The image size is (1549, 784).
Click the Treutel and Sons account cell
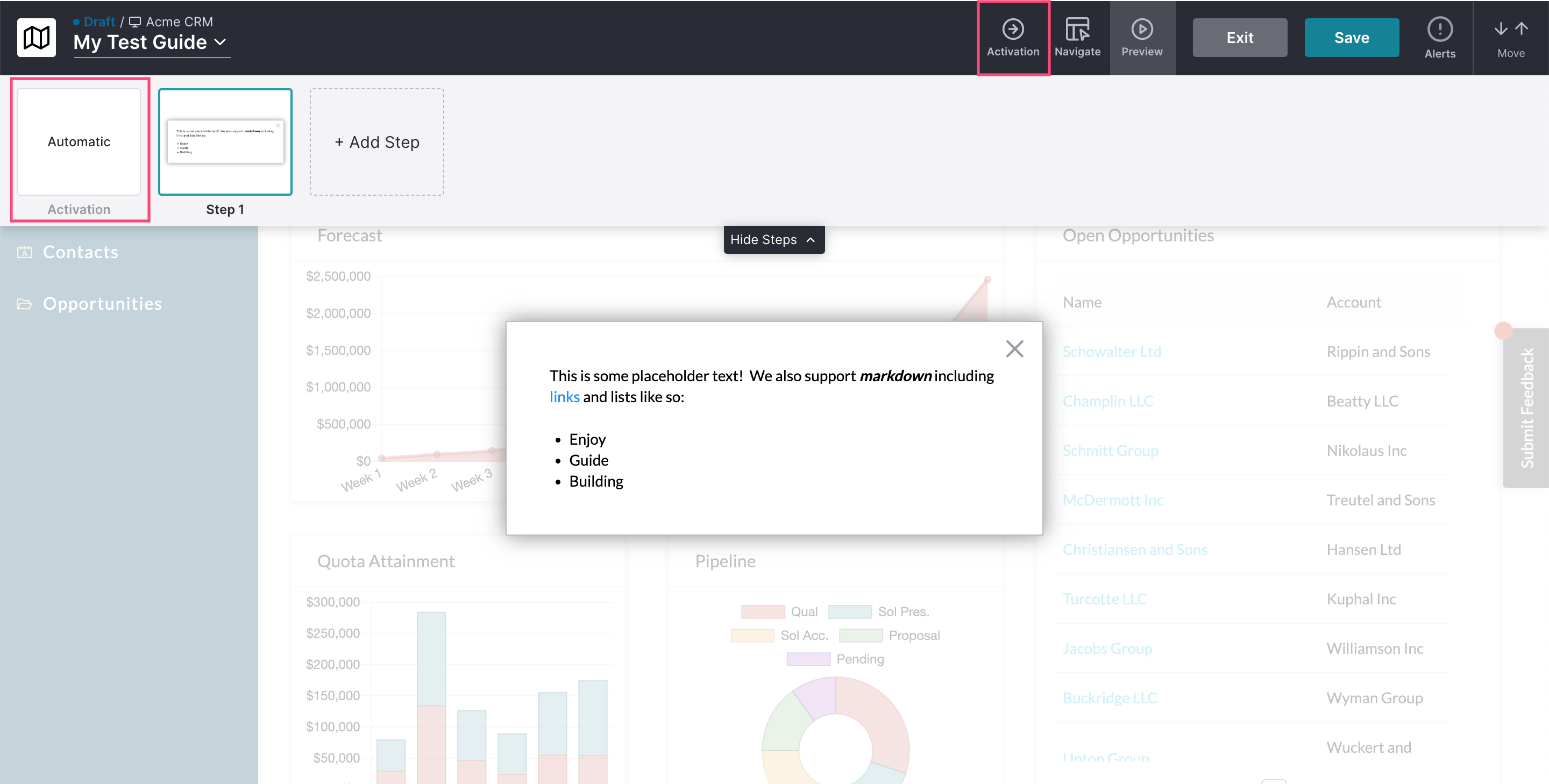click(x=1380, y=500)
